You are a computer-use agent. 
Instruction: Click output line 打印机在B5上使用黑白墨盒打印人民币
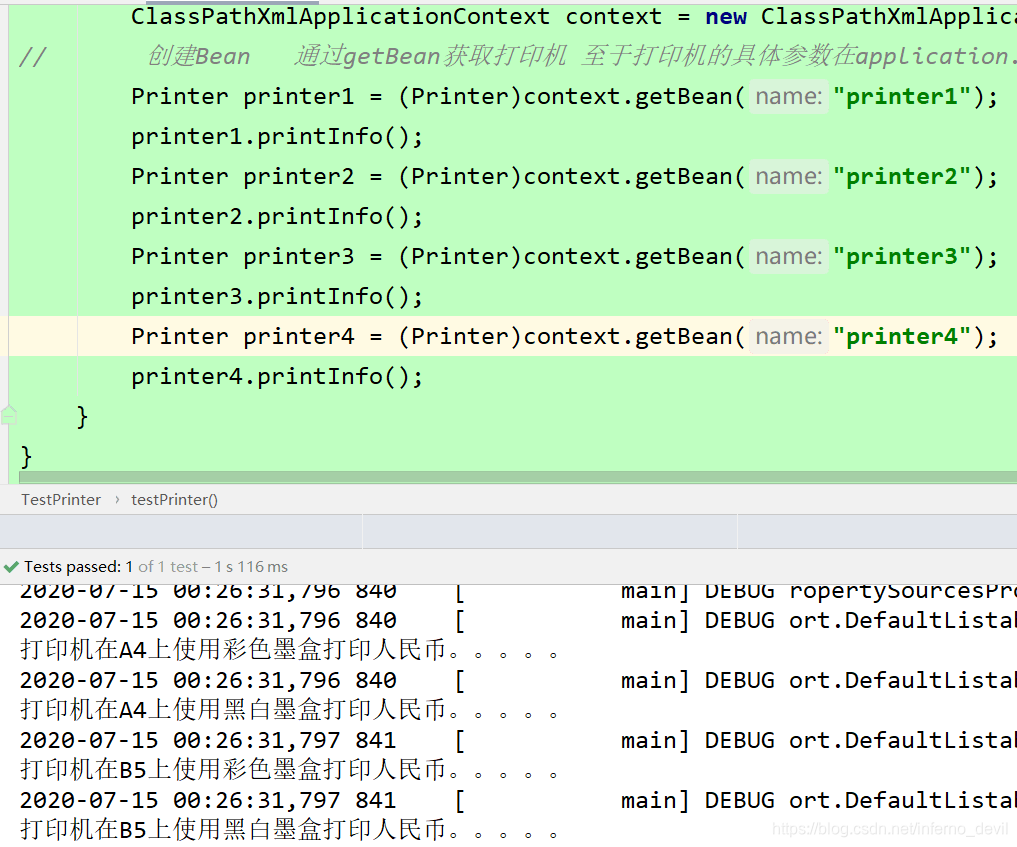[x=289, y=829]
